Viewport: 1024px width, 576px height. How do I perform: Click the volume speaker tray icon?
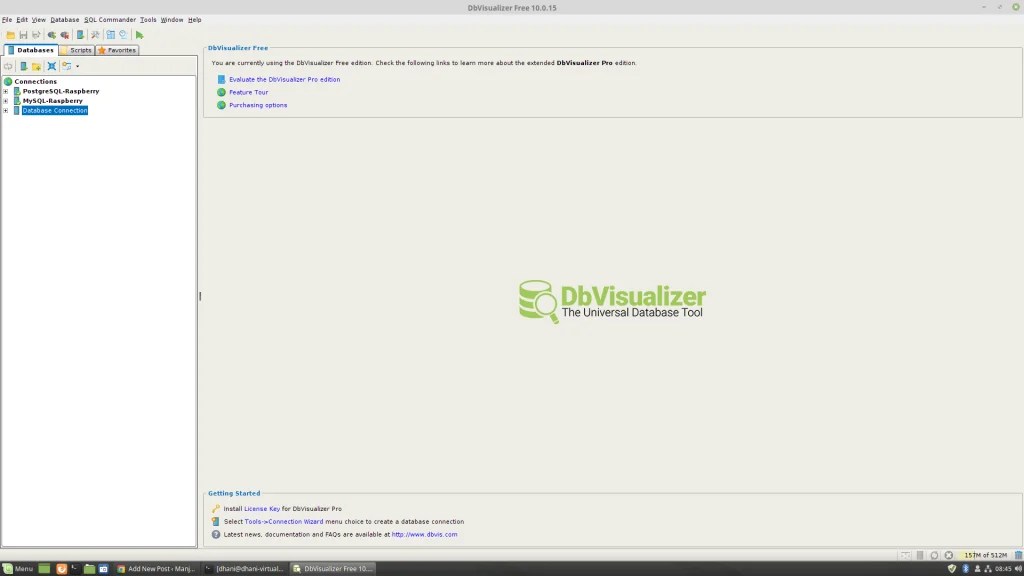tap(1019, 569)
